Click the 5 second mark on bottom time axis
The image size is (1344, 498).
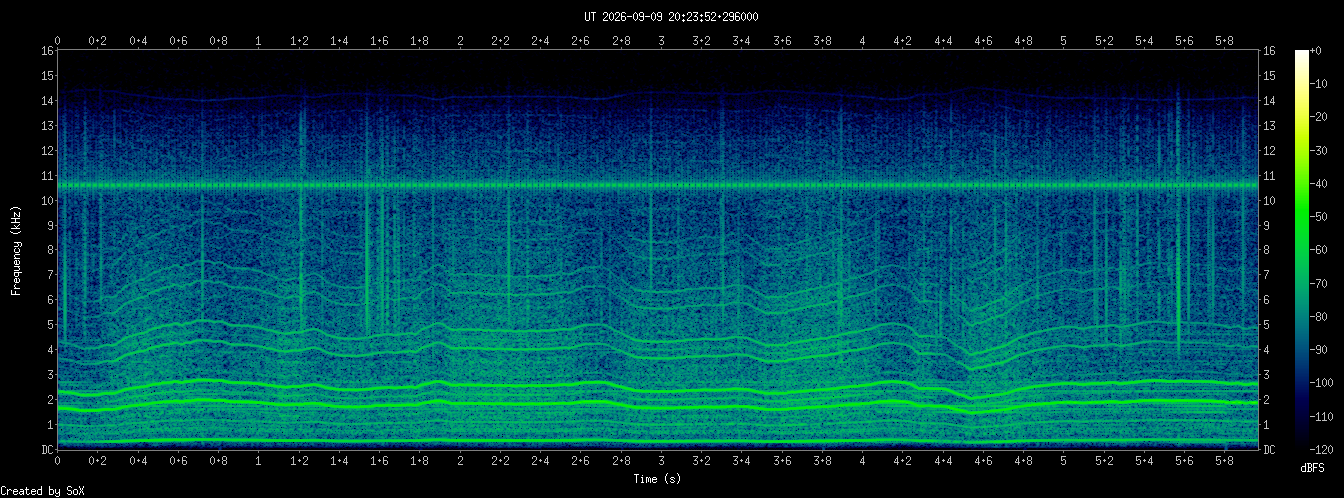pyautogui.click(x=1063, y=463)
